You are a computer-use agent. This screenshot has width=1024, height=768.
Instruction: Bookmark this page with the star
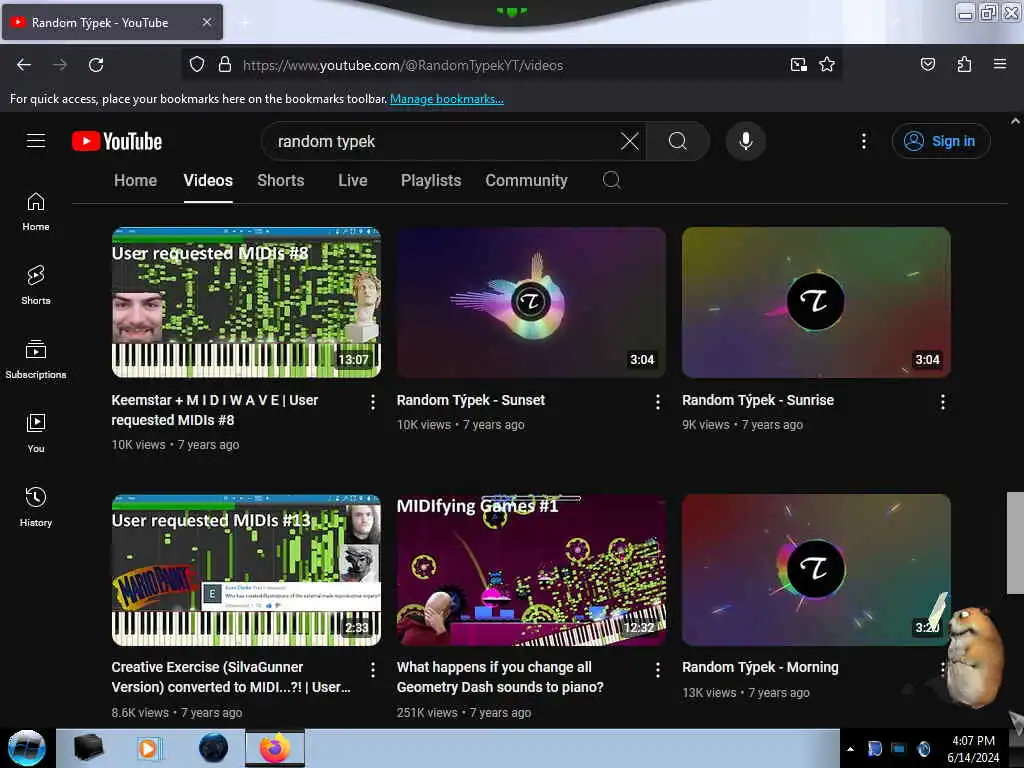827,65
